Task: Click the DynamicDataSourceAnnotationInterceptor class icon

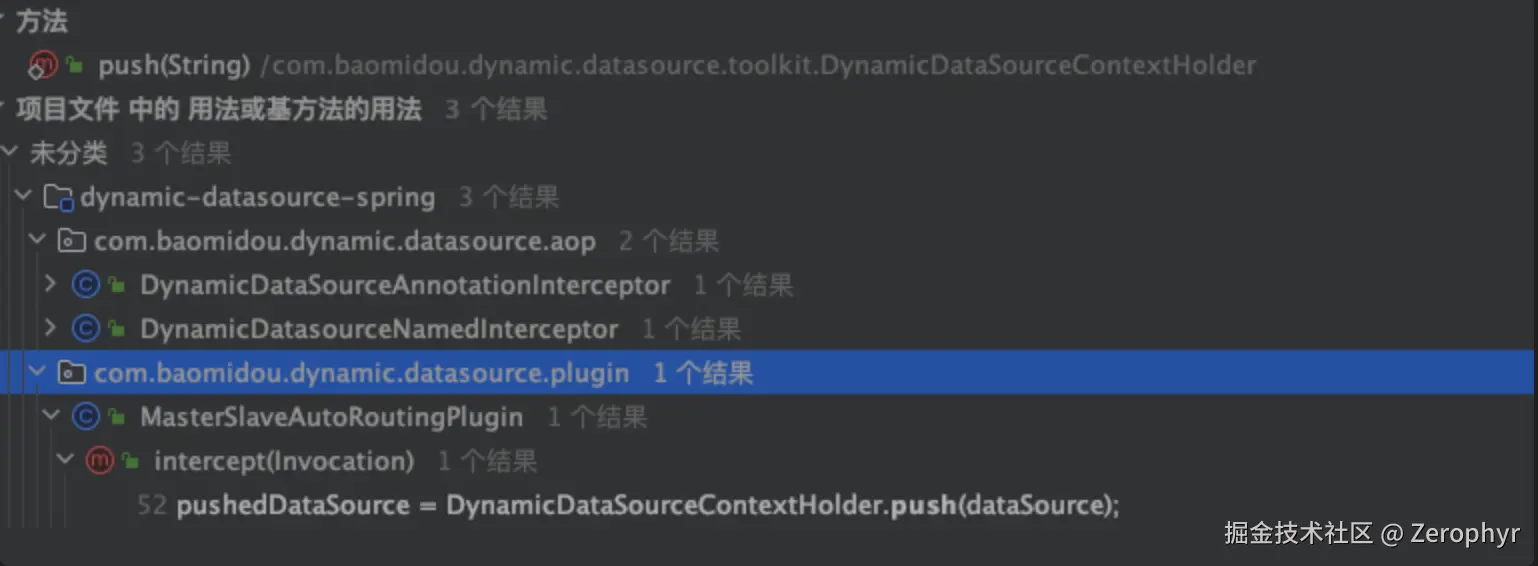Action: point(86,286)
